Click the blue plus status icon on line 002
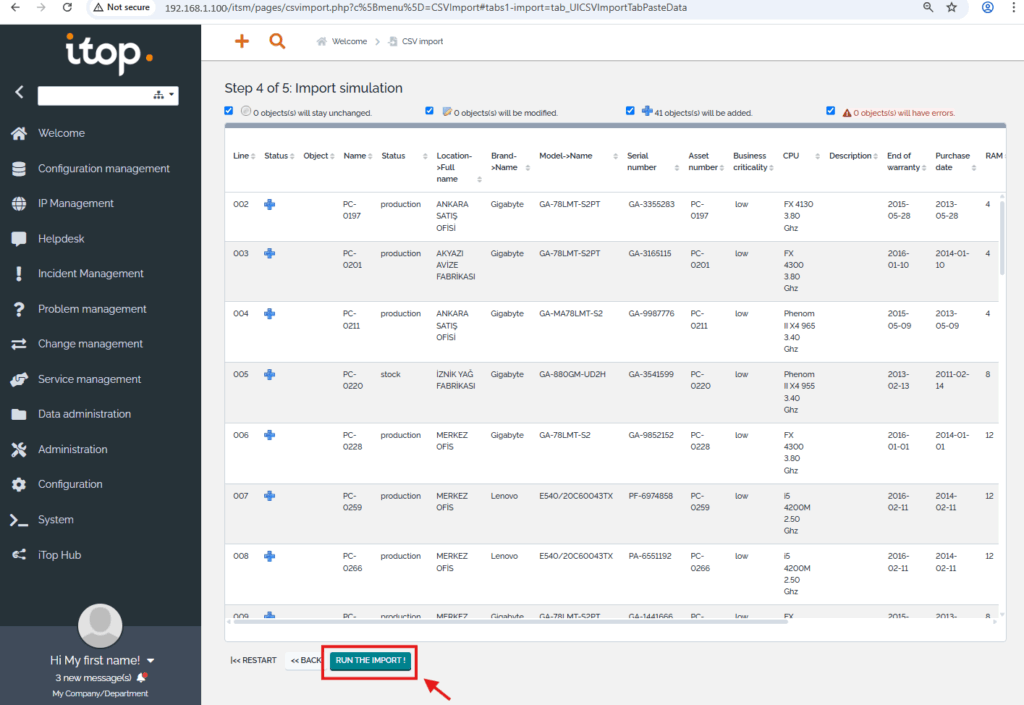1024x705 pixels. tap(269, 204)
